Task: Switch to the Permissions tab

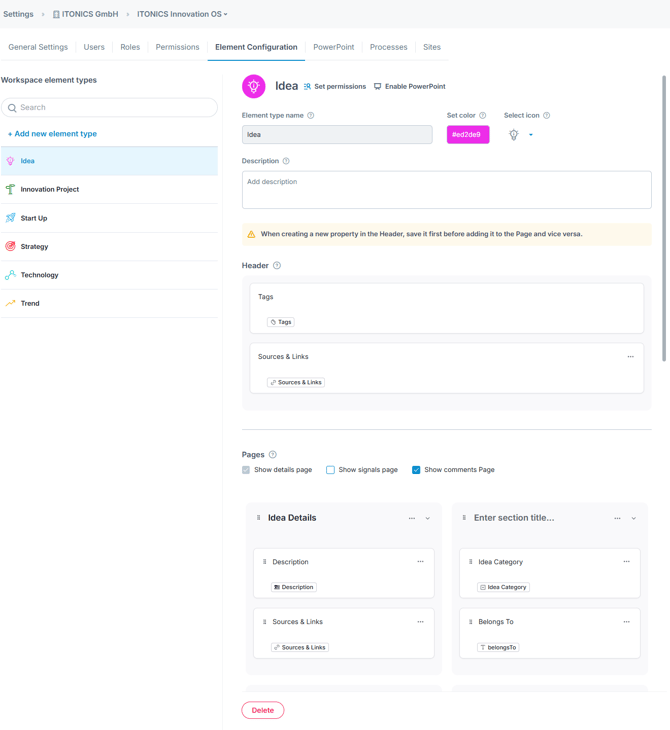Action: pyautogui.click(x=177, y=47)
